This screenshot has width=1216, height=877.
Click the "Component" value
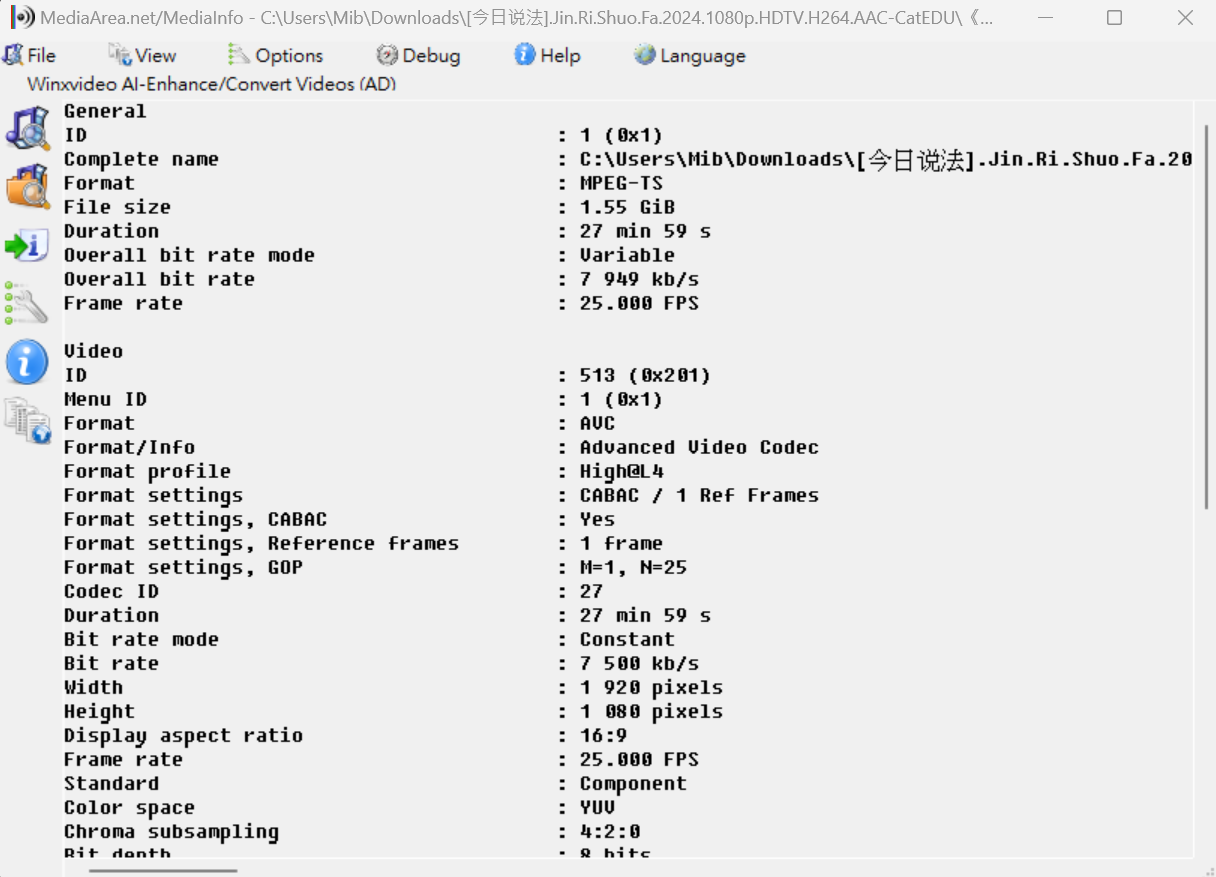coord(633,783)
